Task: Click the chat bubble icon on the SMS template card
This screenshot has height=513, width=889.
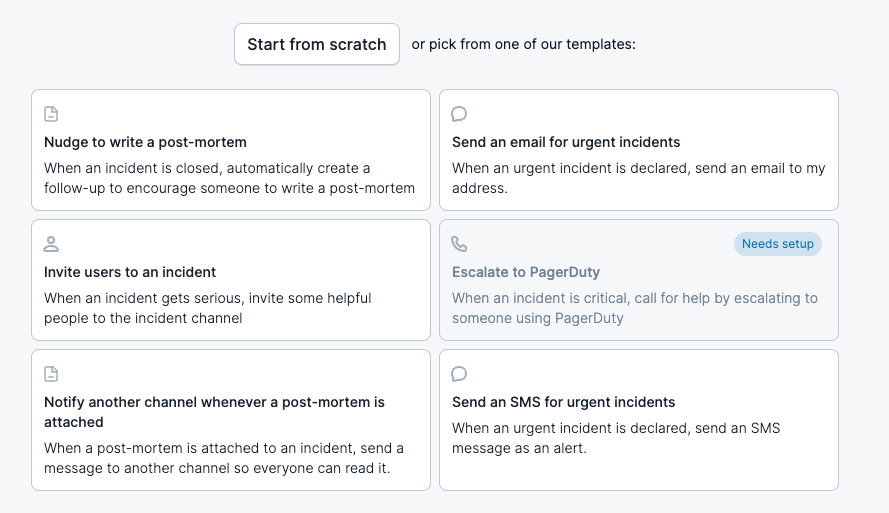Action: [460, 374]
